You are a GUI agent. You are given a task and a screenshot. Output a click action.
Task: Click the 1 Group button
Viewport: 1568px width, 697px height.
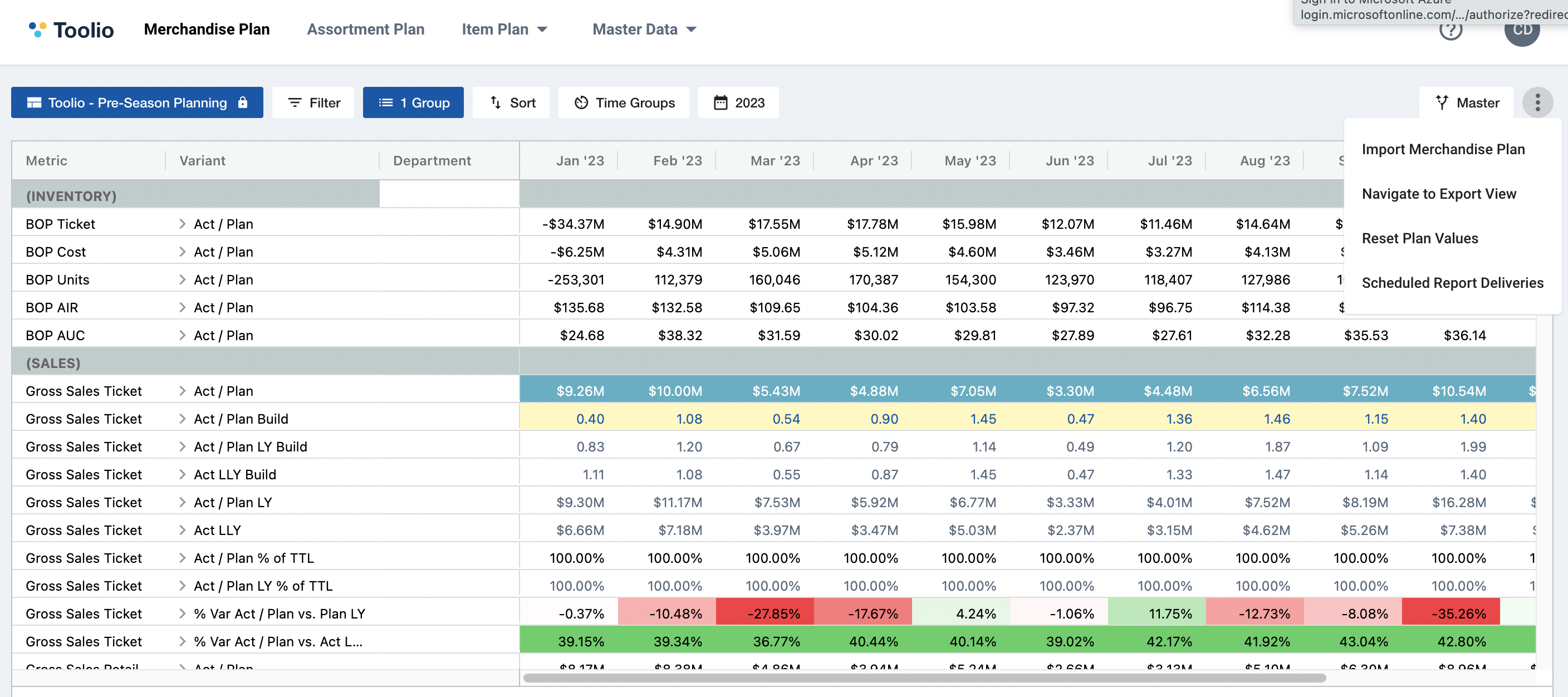413,102
